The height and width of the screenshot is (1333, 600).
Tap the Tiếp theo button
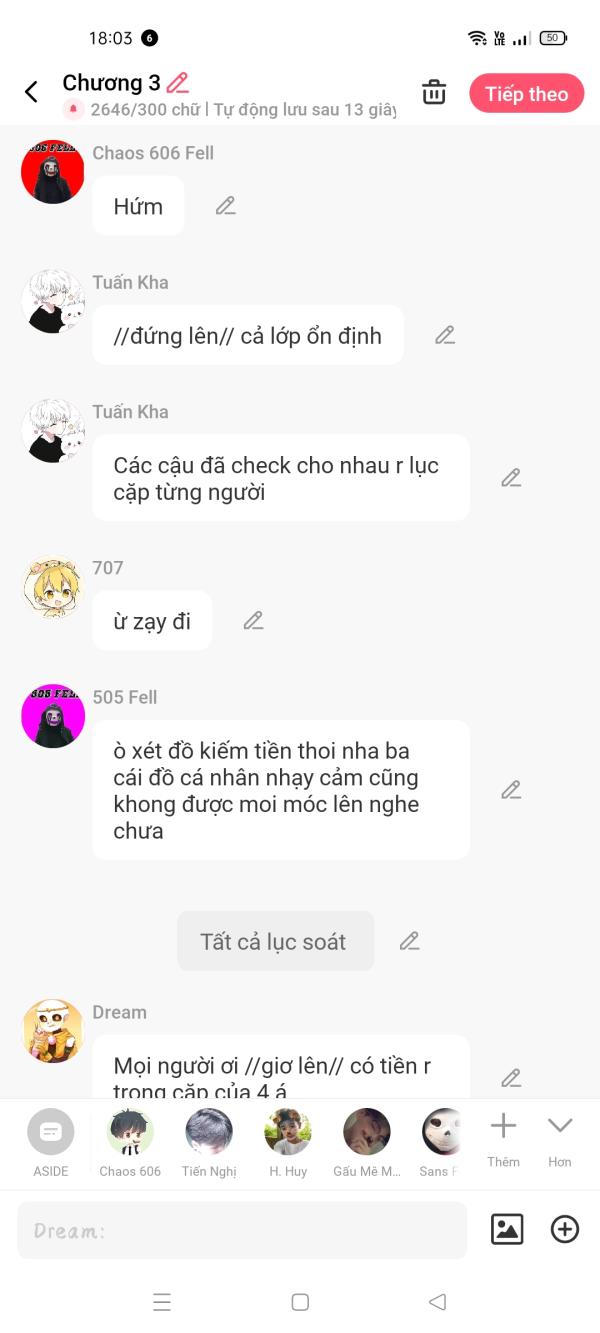[x=526, y=94]
